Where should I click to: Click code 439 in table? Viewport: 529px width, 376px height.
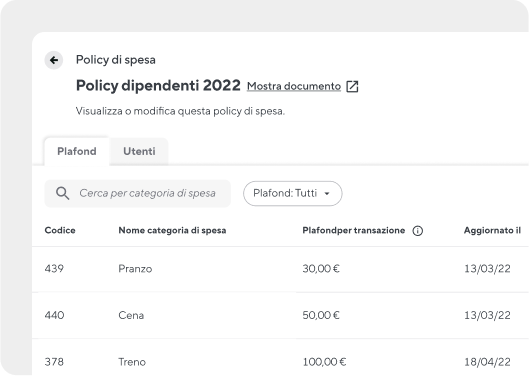coord(54,269)
